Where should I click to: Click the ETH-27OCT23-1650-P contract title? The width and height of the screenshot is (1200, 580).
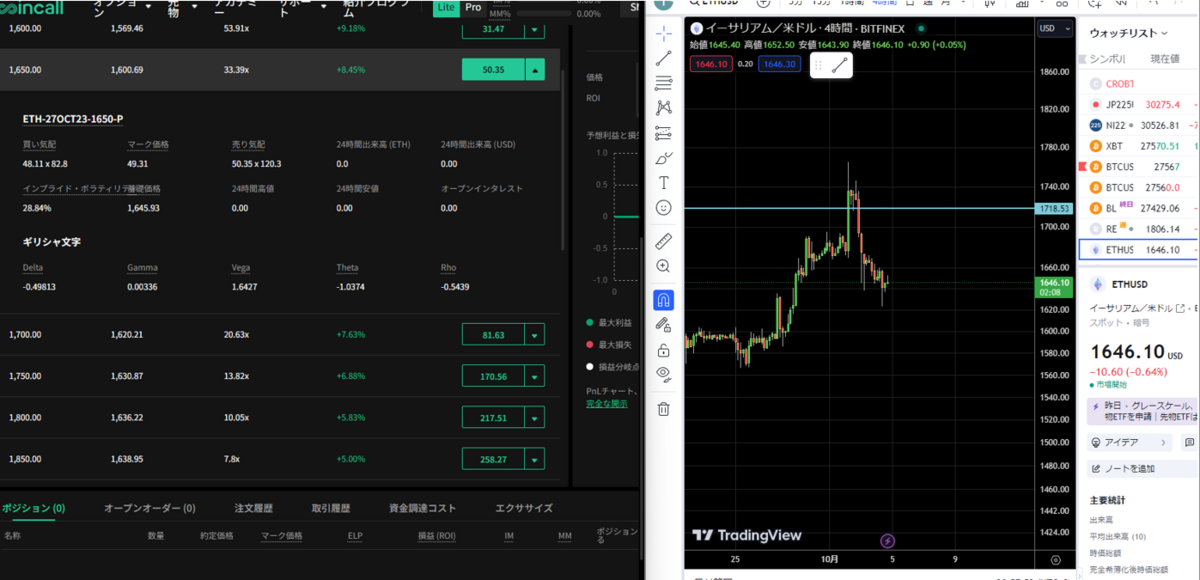pyautogui.click(x=73, y=119)
